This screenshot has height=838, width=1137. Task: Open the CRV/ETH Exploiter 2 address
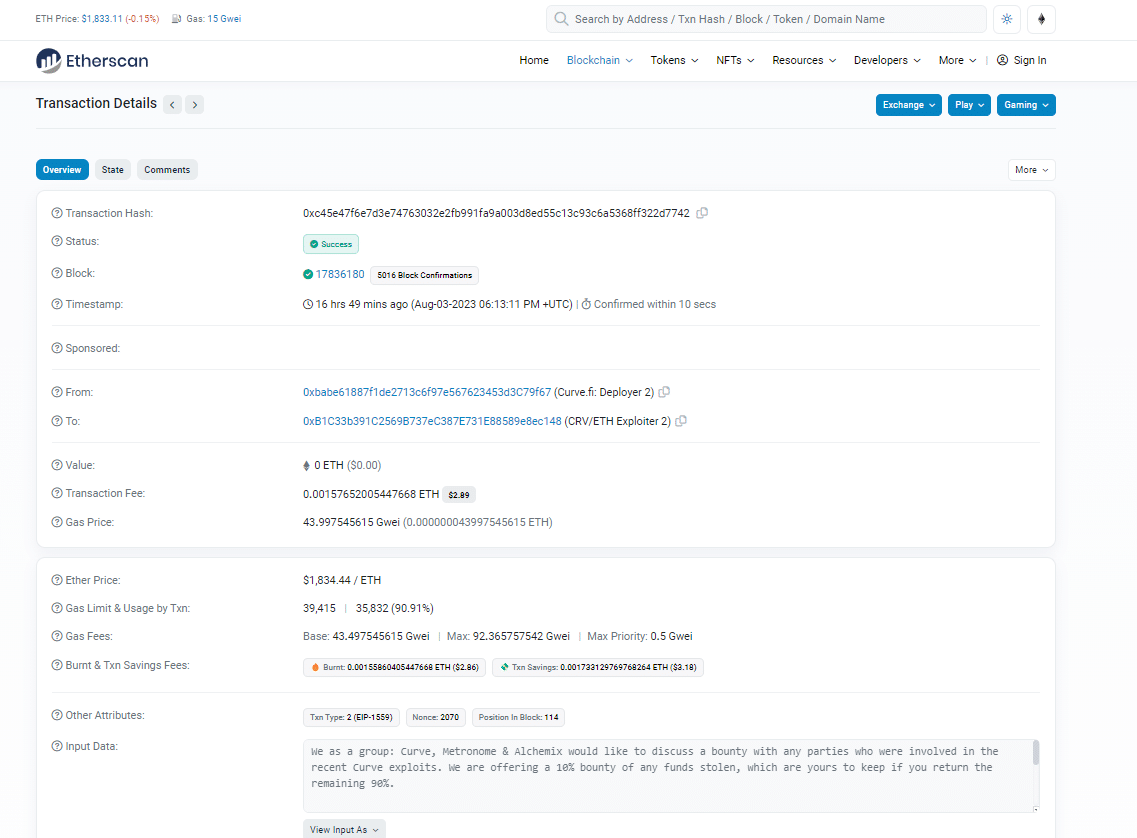(x=432, y=421)
